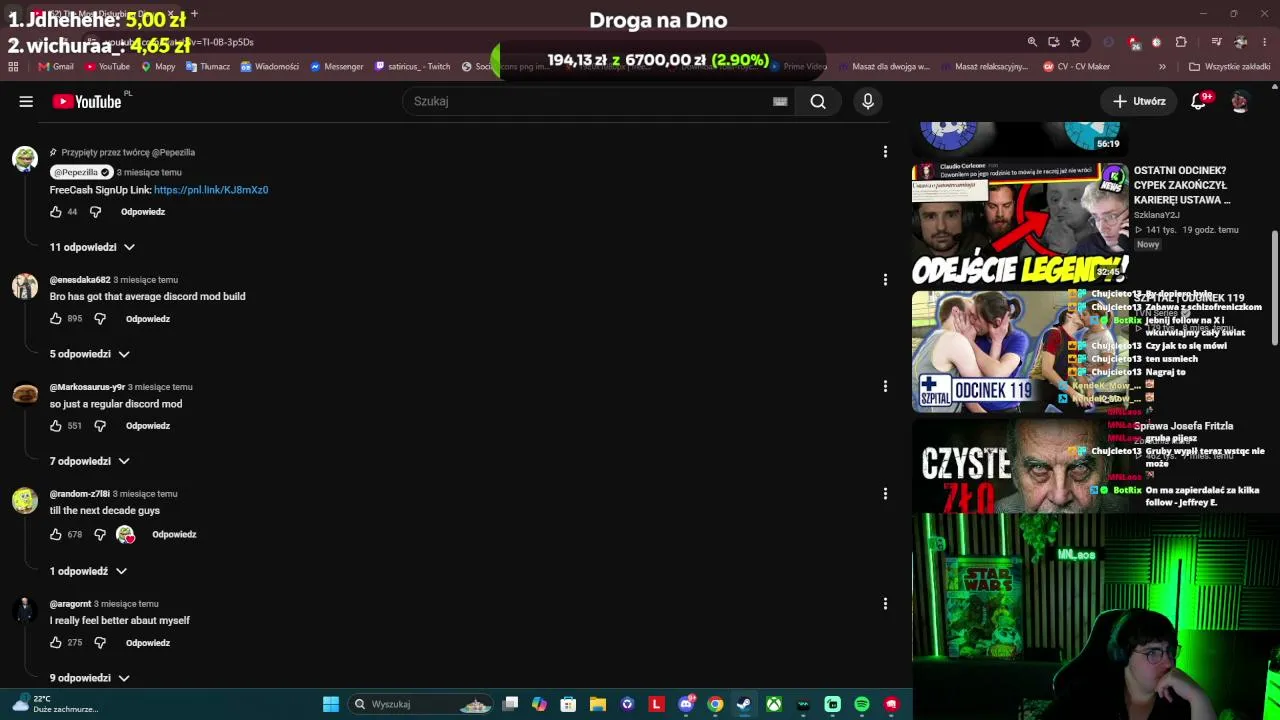Open the YouTube guide hamburger menu
Screen dimensions: 1280x720
[x=26, y=101]
